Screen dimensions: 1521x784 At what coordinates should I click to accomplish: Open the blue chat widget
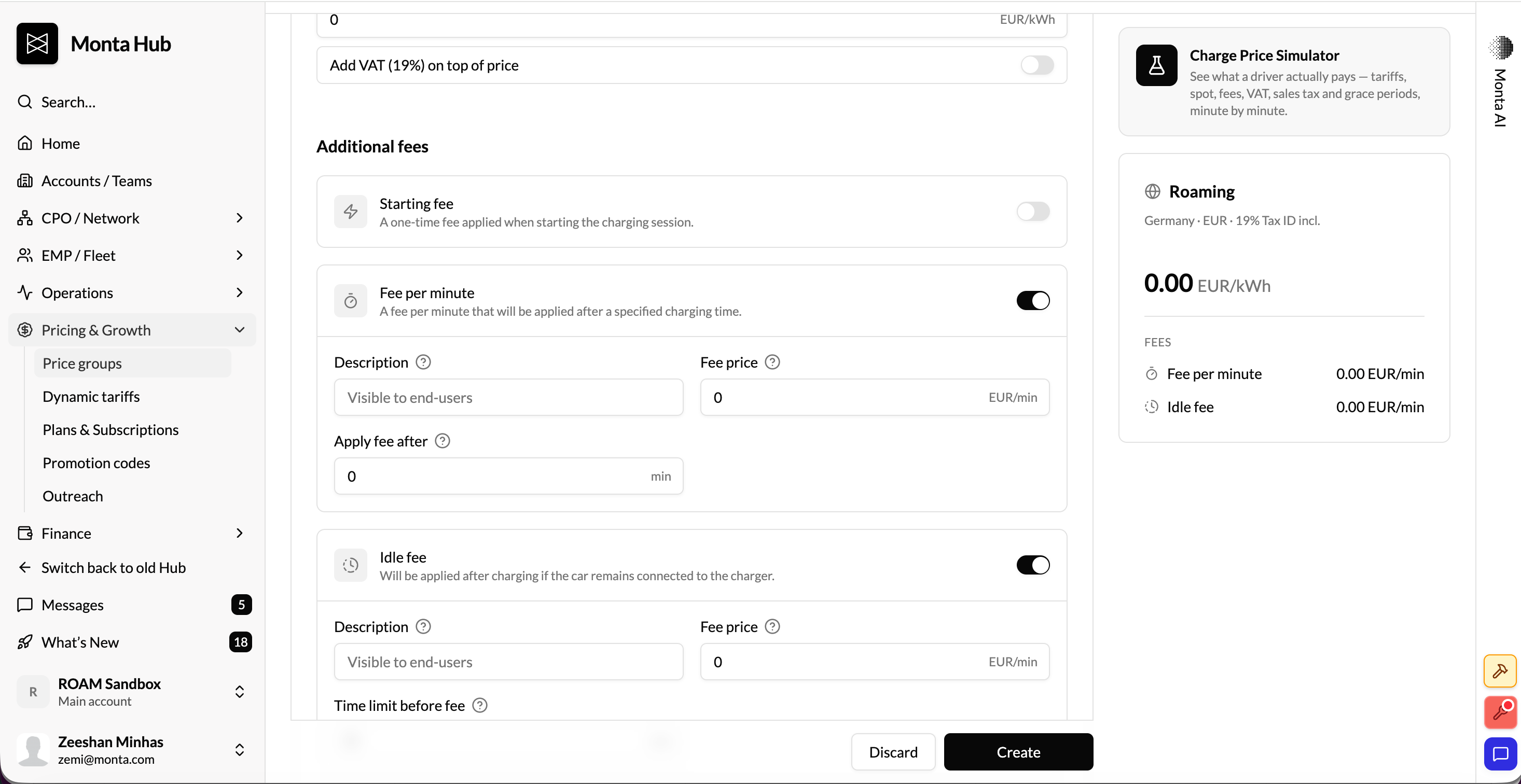(x=1500, y=754)
